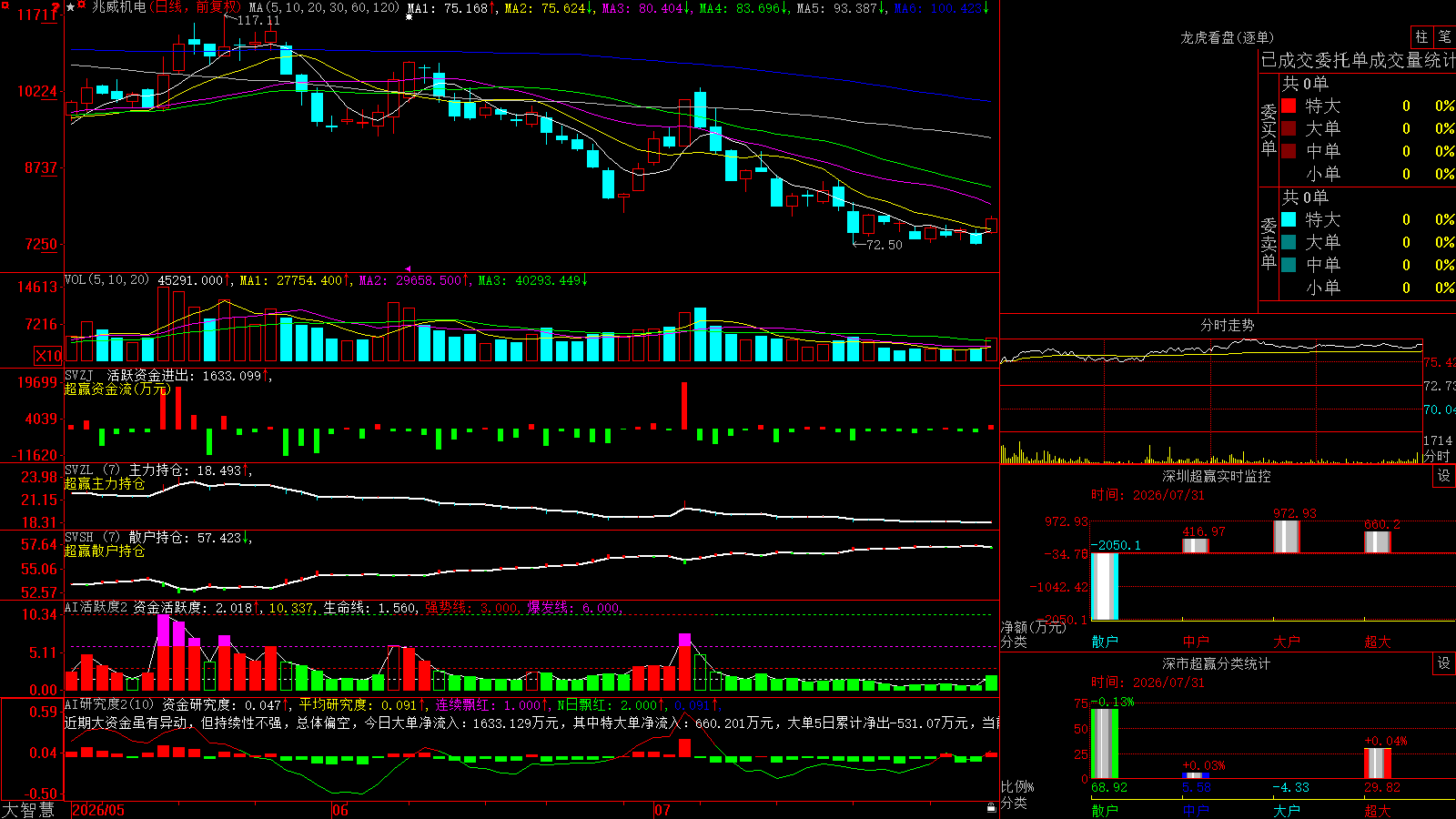Click the 72.50 low price label
The width and height of the screenshot is (1456, 819).
click(x=885, y=245)
